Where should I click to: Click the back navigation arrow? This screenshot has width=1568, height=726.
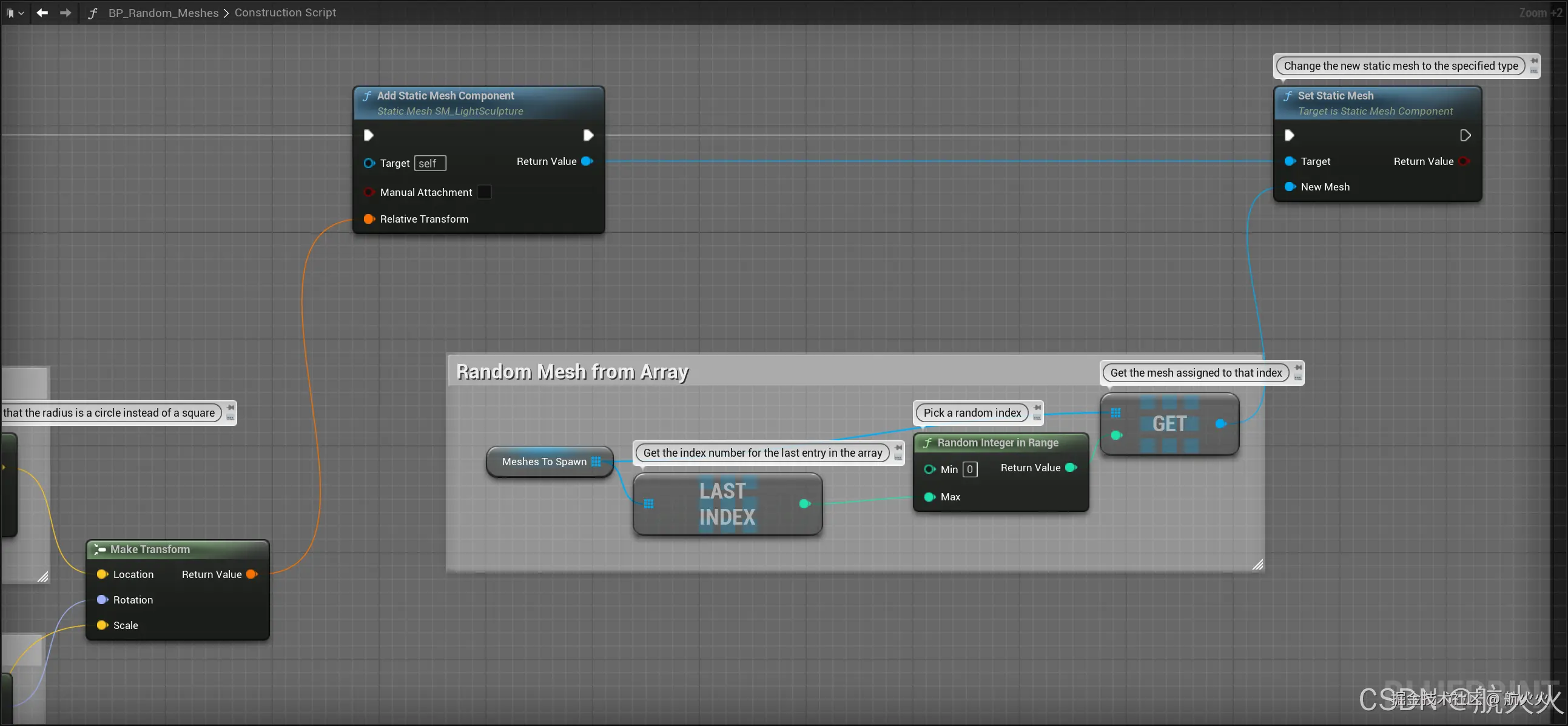pyautogui.click(x=42, y=13)
